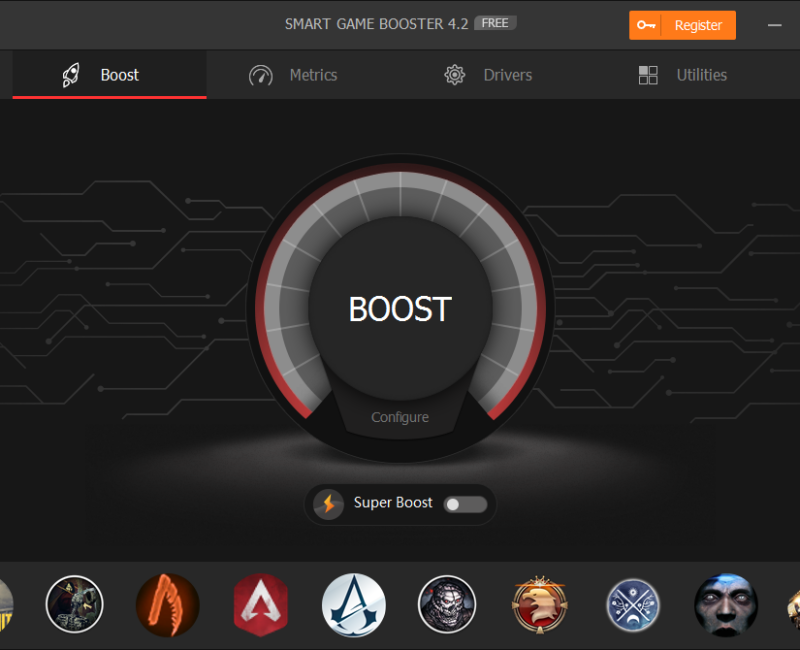Enable the Super Boost switch
Screen dimensions: 800x650
pos(465,505)
